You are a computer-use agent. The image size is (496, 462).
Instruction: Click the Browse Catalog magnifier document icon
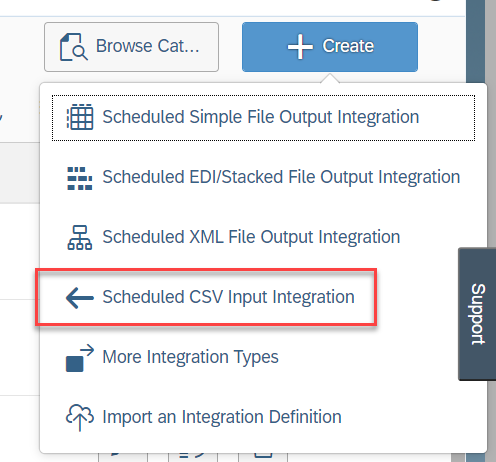tap(74, 47)
